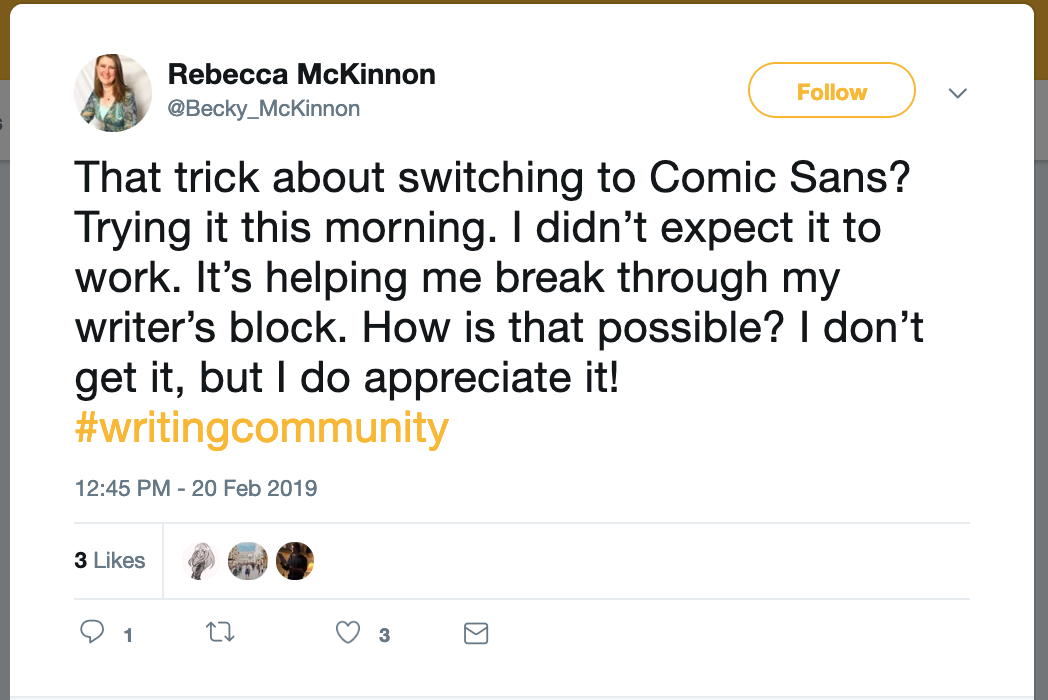Retweet this tweet using the retweet icon
1048x700 pixels.
coord(219,633)
